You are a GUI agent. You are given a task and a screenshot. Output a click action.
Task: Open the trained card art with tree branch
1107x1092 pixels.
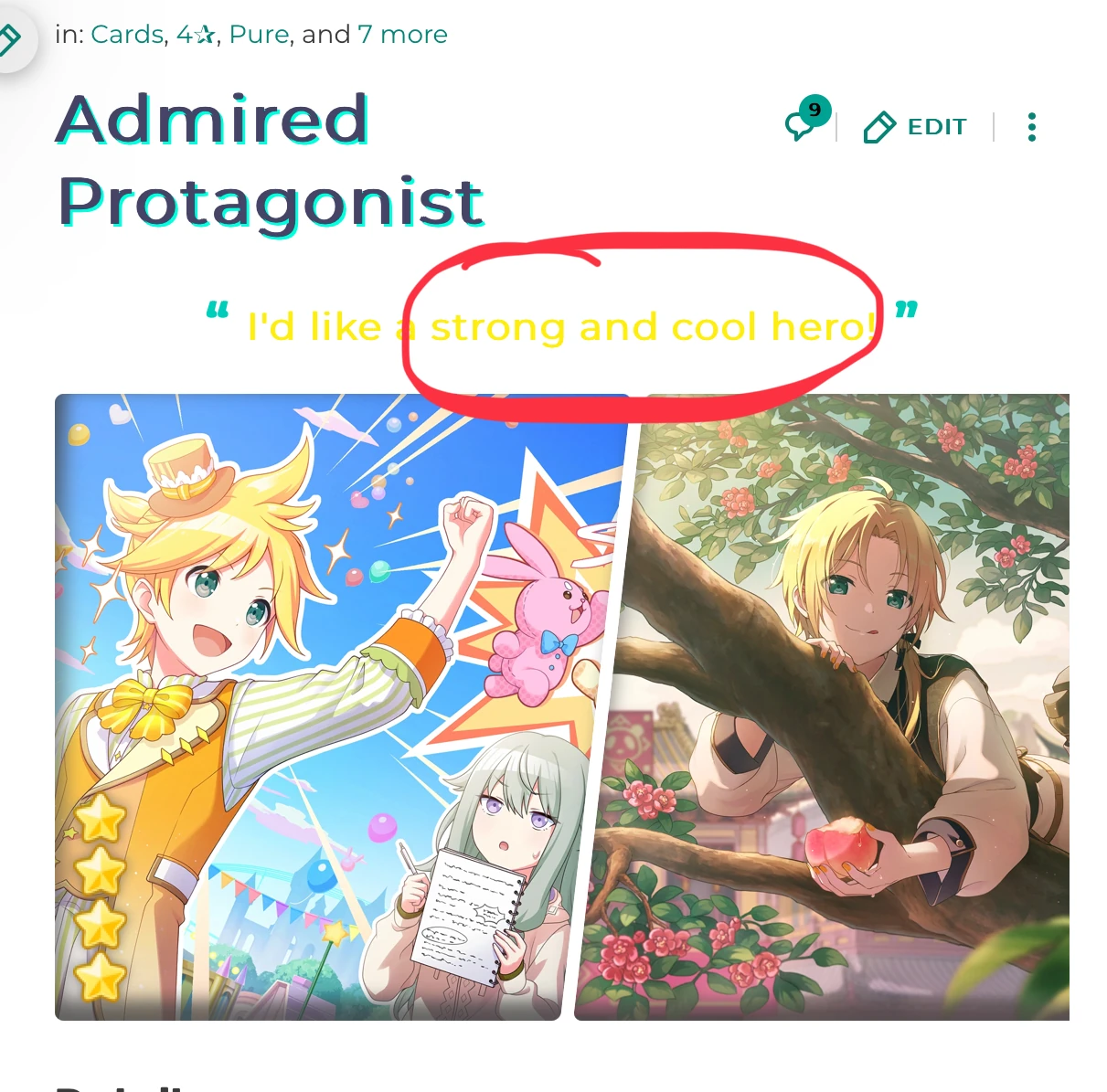click(822, 706)
